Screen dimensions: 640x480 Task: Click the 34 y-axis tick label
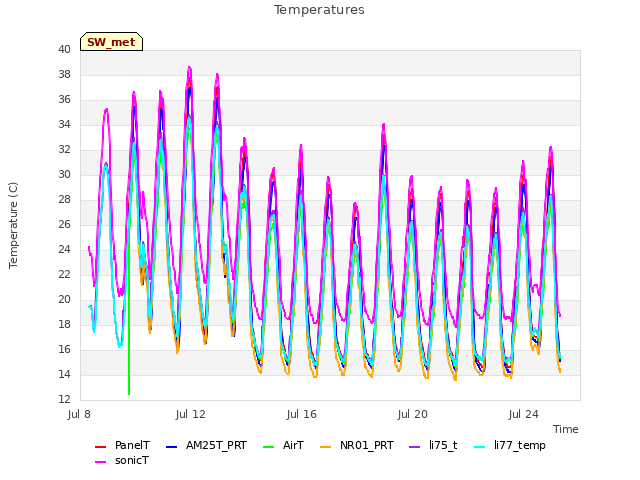coord(64,124)
